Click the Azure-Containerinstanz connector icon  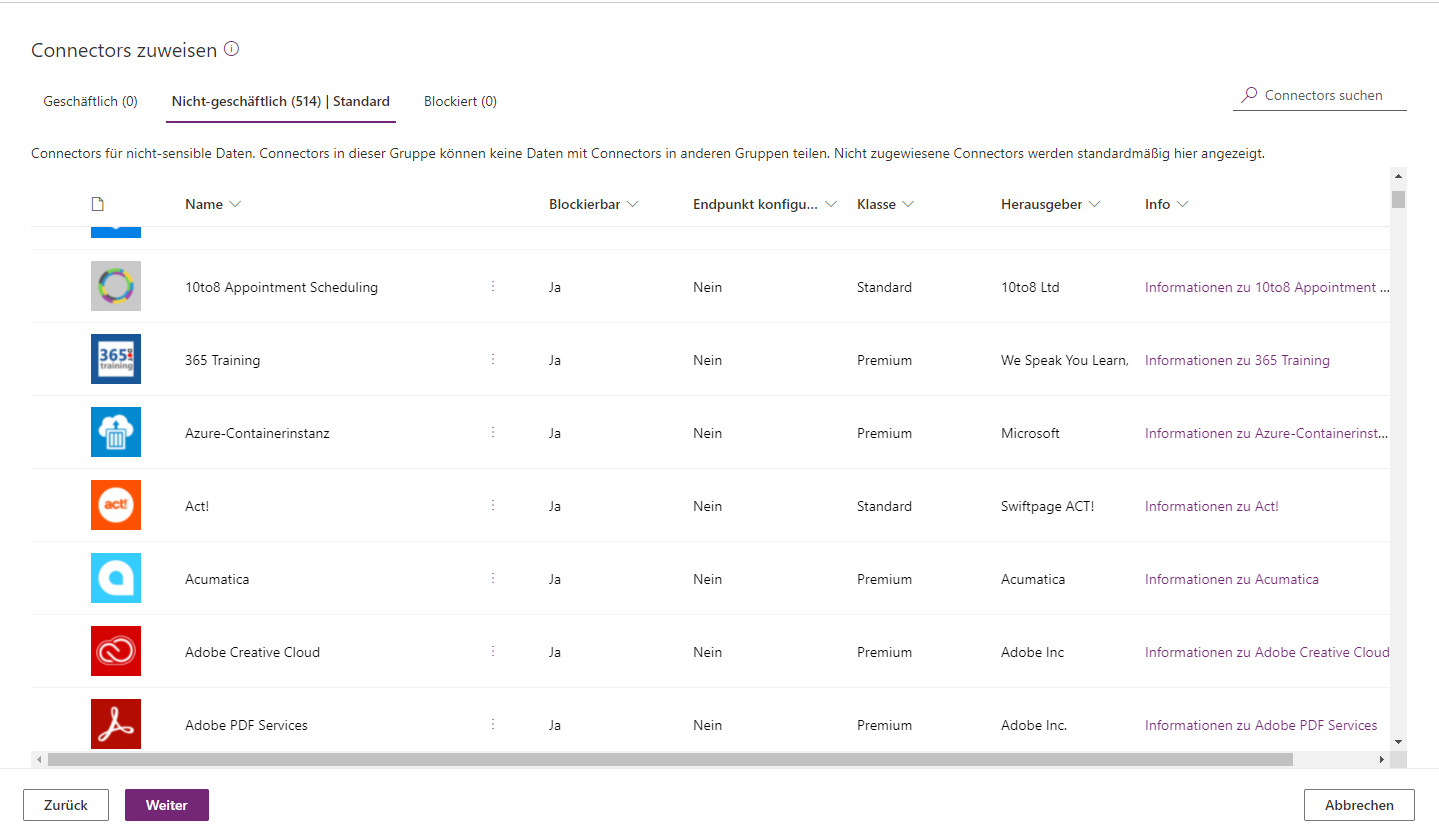point(115,433)
